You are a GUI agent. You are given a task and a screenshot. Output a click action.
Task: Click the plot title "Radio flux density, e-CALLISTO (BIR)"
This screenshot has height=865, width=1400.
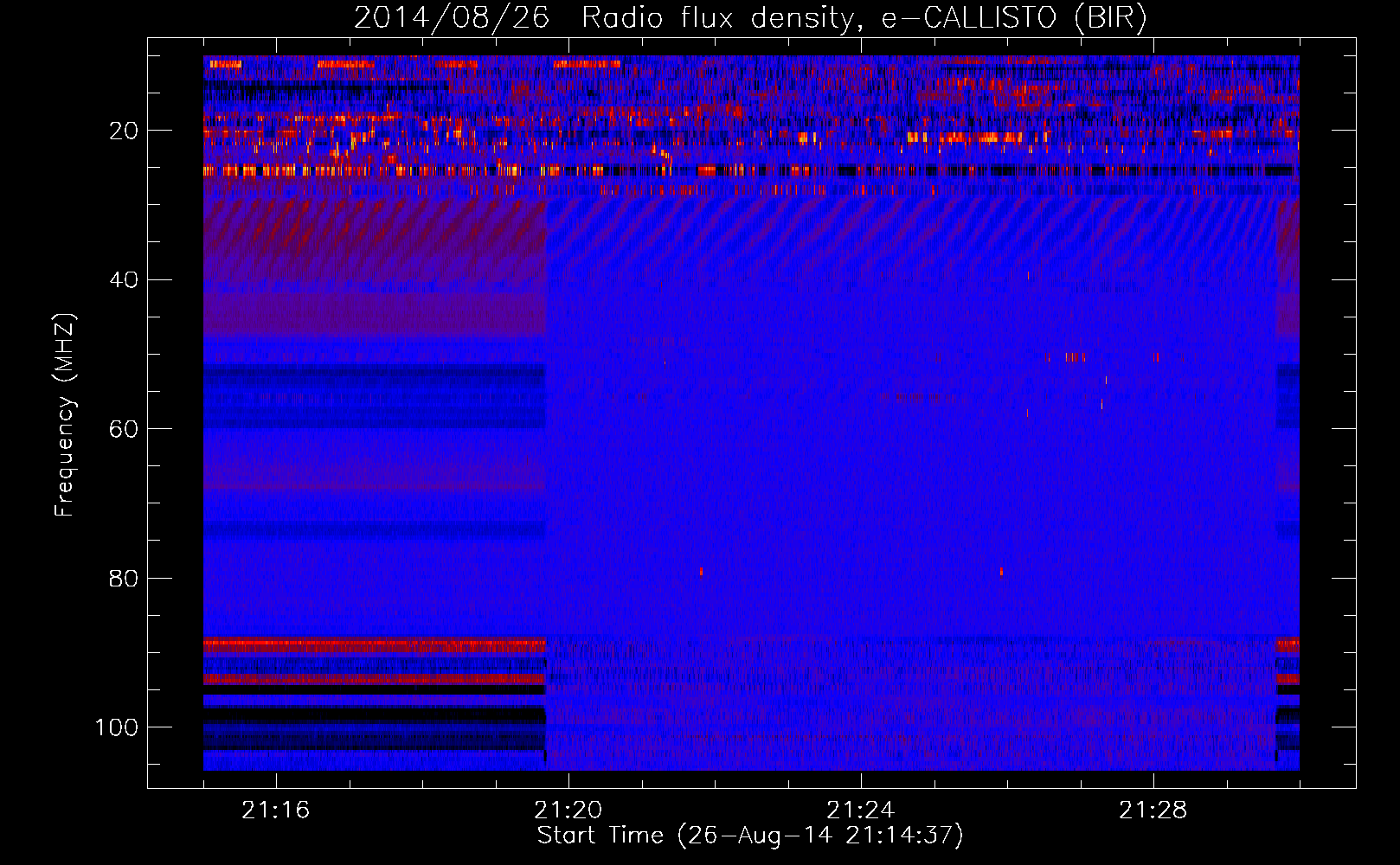(x=864, y=17)
